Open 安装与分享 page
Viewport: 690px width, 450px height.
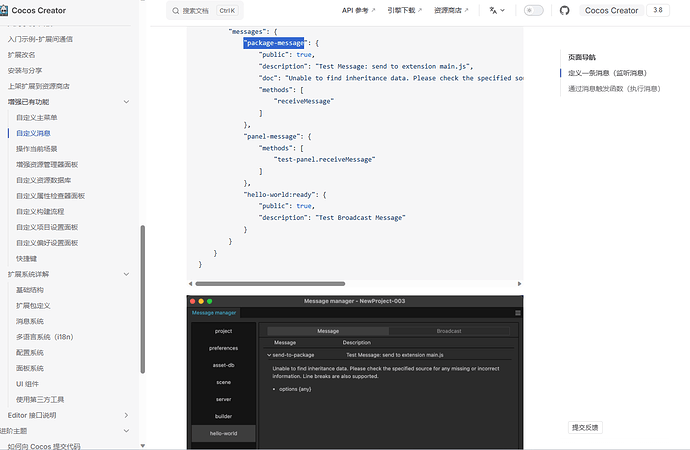click(25, 70)
